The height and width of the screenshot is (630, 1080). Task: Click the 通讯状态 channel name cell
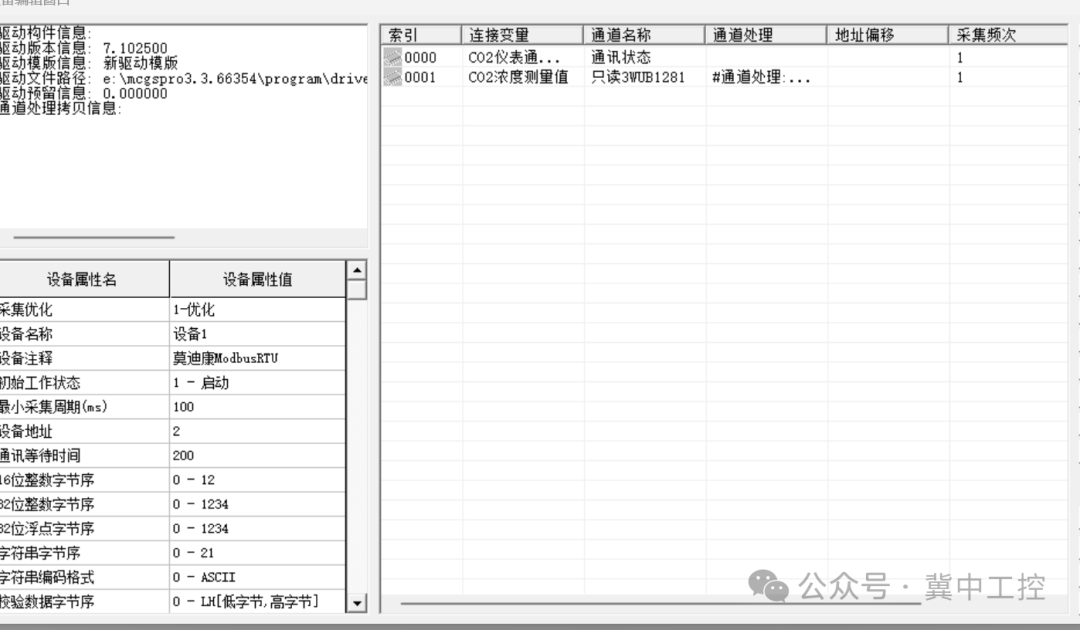[x=621, y=57]
